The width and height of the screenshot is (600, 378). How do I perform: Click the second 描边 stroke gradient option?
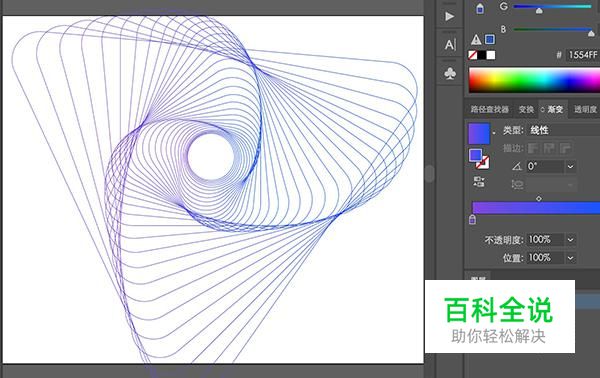[549, 148]
